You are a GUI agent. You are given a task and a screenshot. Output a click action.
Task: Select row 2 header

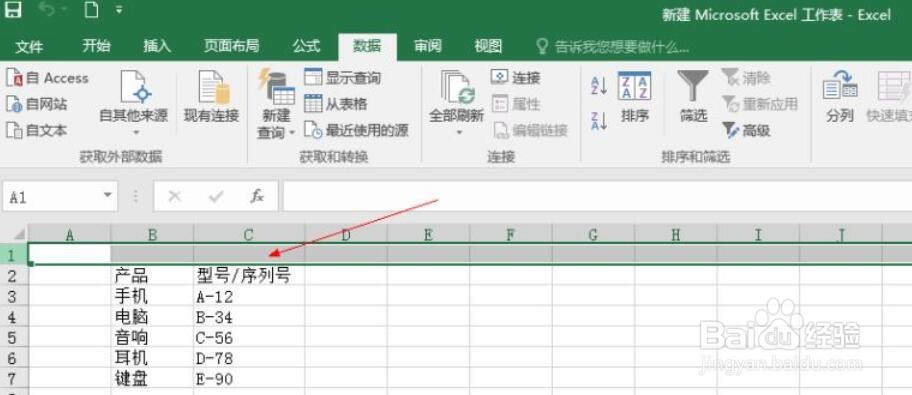(x=14, y=275)
